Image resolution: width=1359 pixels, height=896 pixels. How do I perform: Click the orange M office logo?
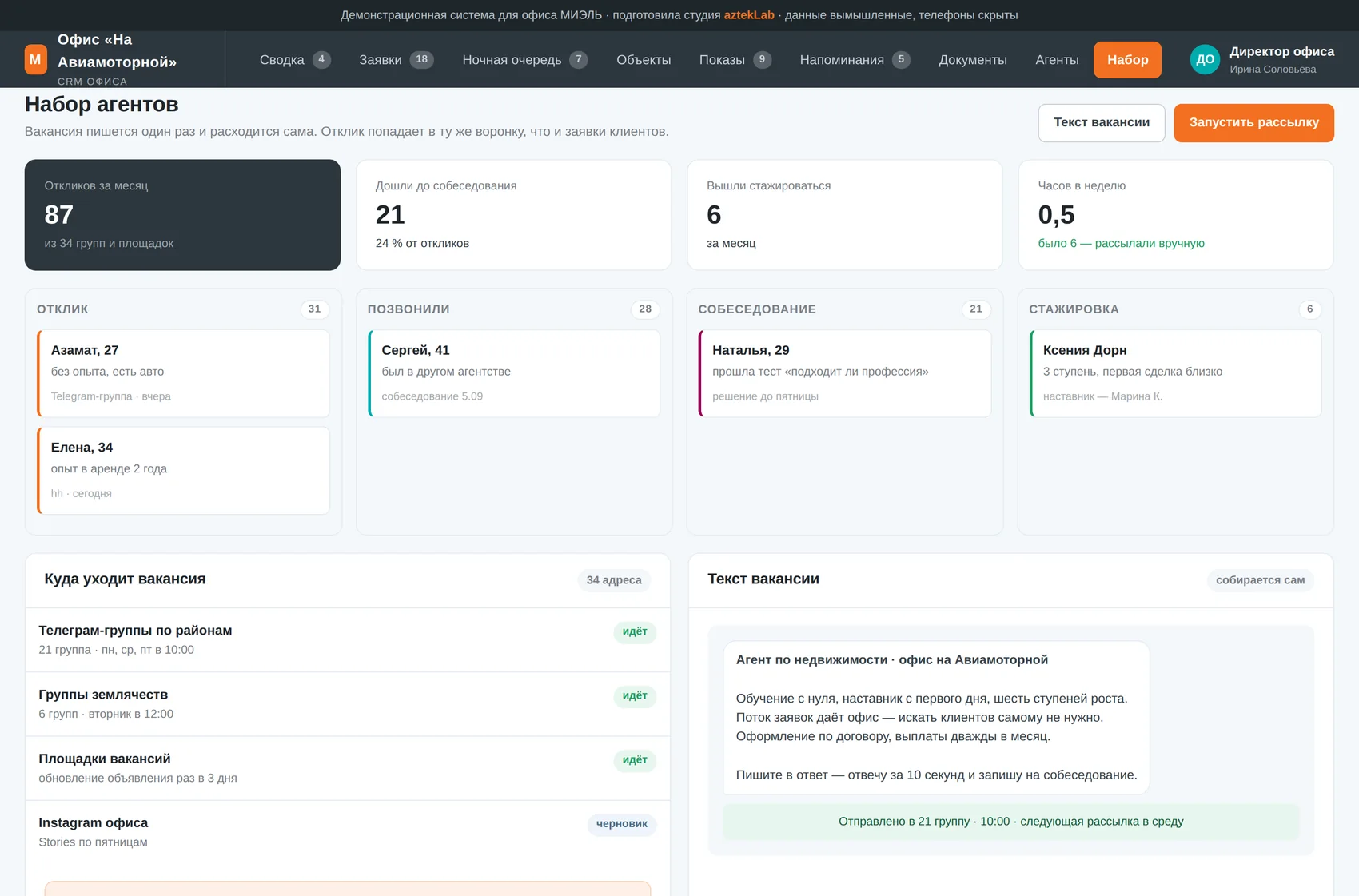35,59
